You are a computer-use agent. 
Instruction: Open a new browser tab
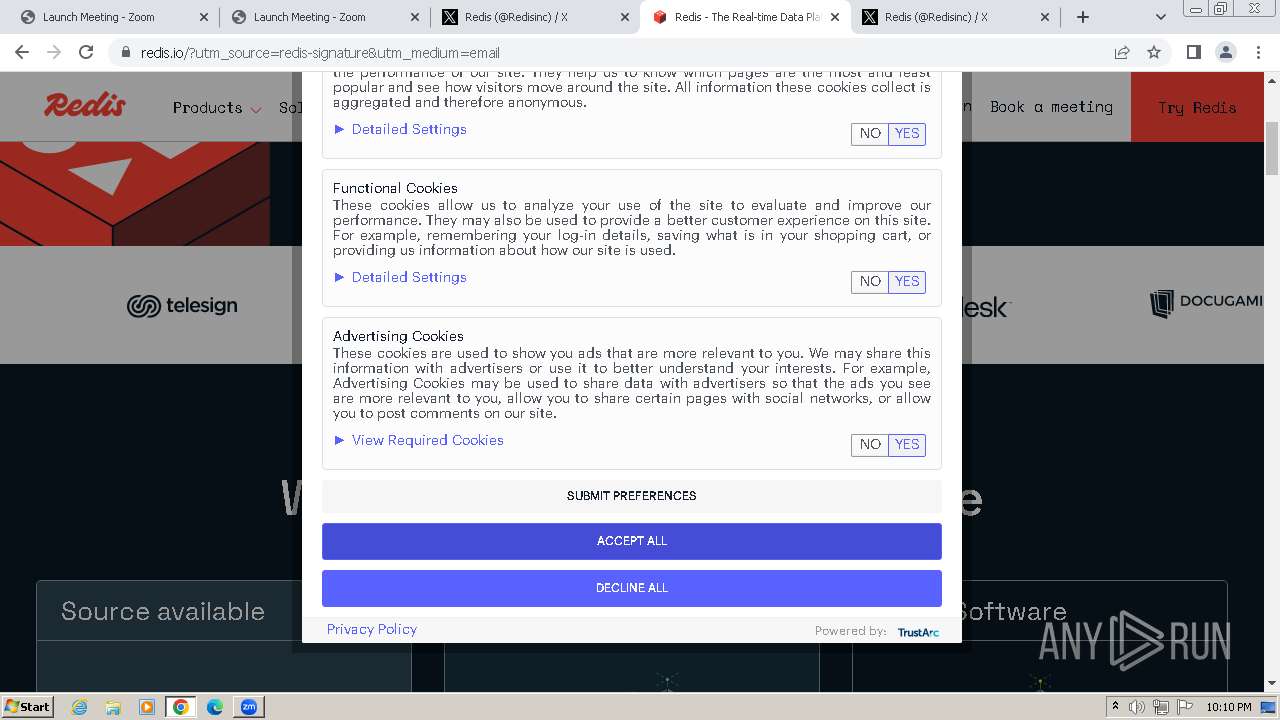point(1083,17)
